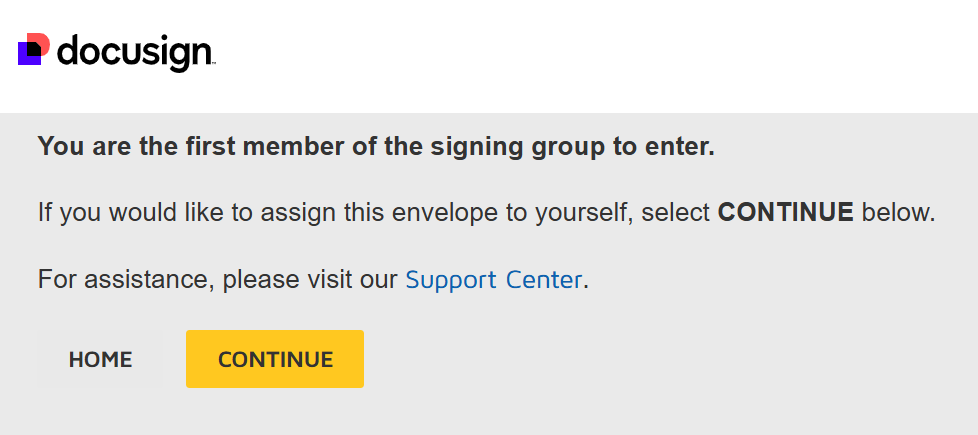This screenshot has height=435, width=978.
Task: Click empty gray area right of CONTINUE button
Action: click(650, 359)
